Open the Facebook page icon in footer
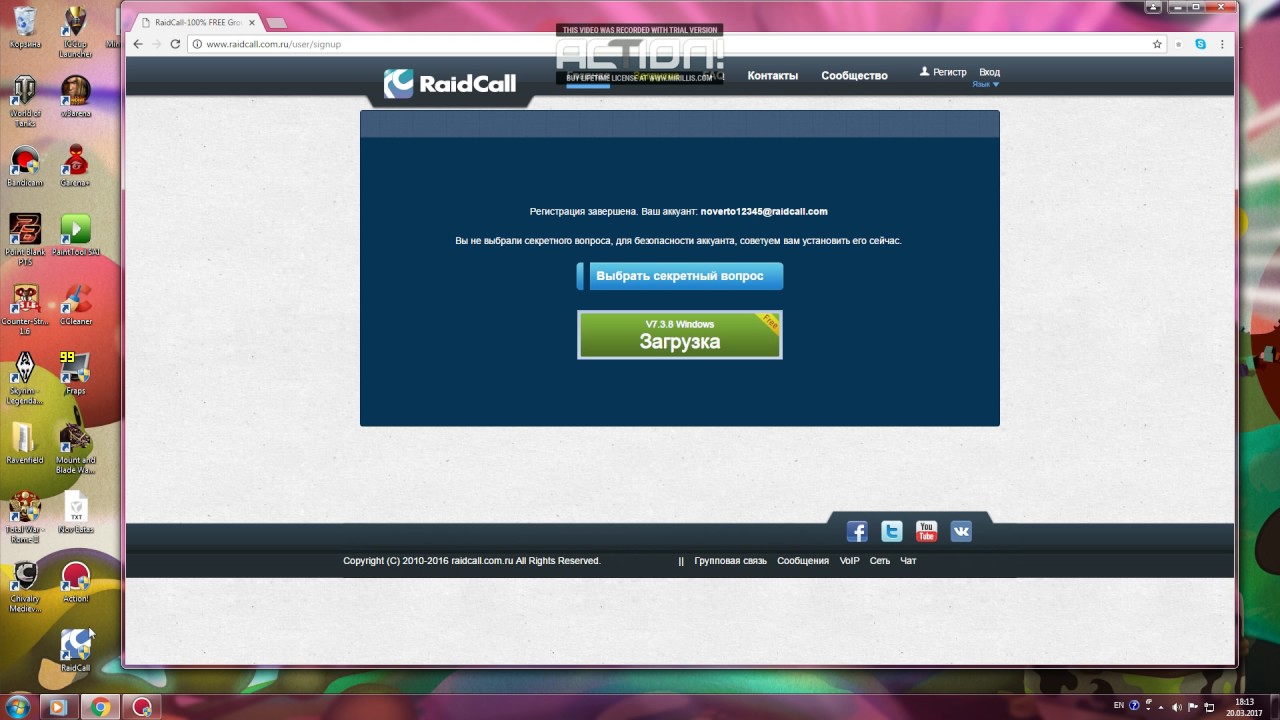This screenshot has width=1280, height=720. (857, 531)
